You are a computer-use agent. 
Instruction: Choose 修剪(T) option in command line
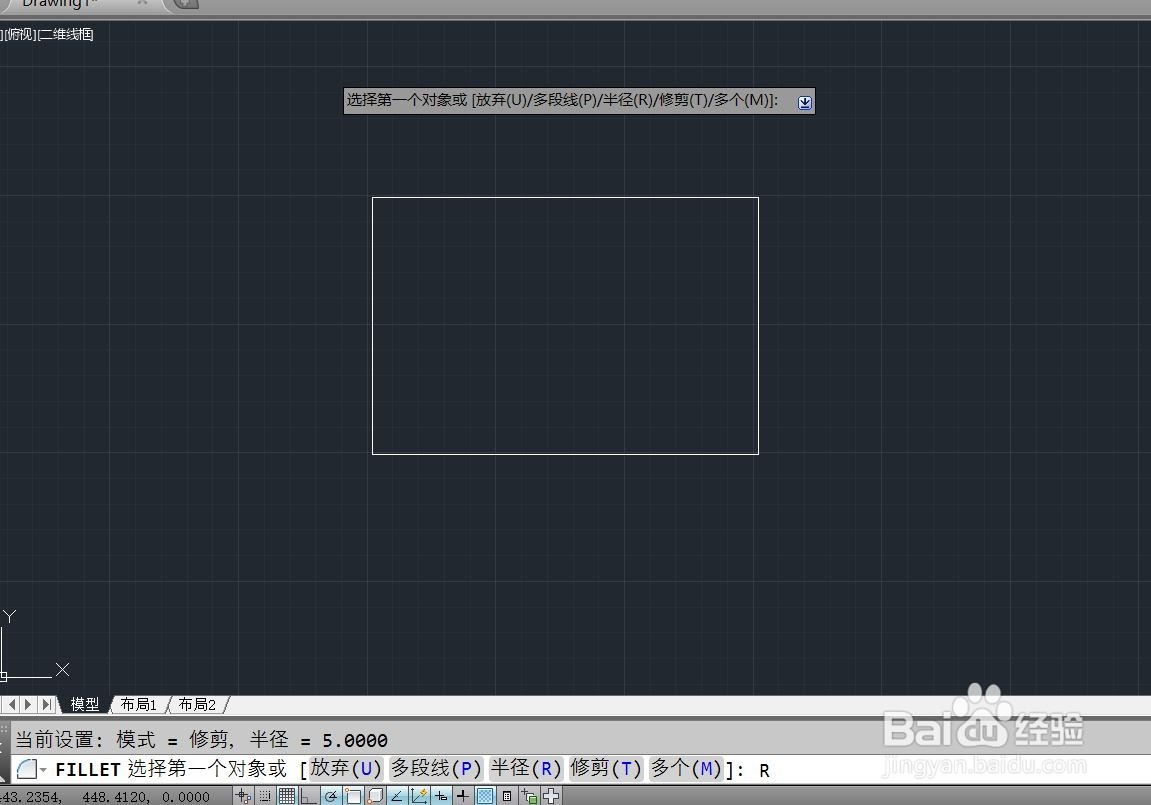point(606,768)
